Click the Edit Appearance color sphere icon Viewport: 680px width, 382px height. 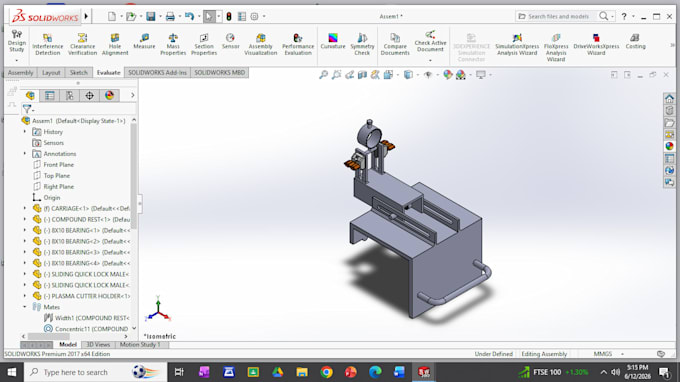point(448,75)
